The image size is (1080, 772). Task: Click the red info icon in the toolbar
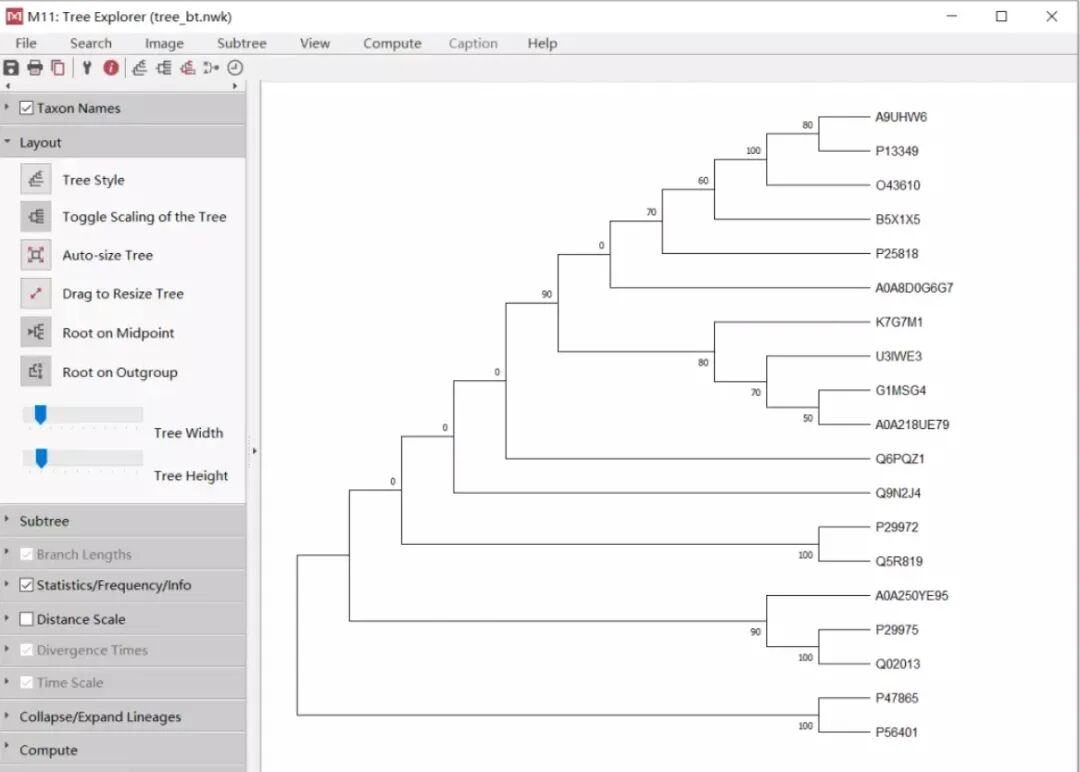click(x=111, y=67)
